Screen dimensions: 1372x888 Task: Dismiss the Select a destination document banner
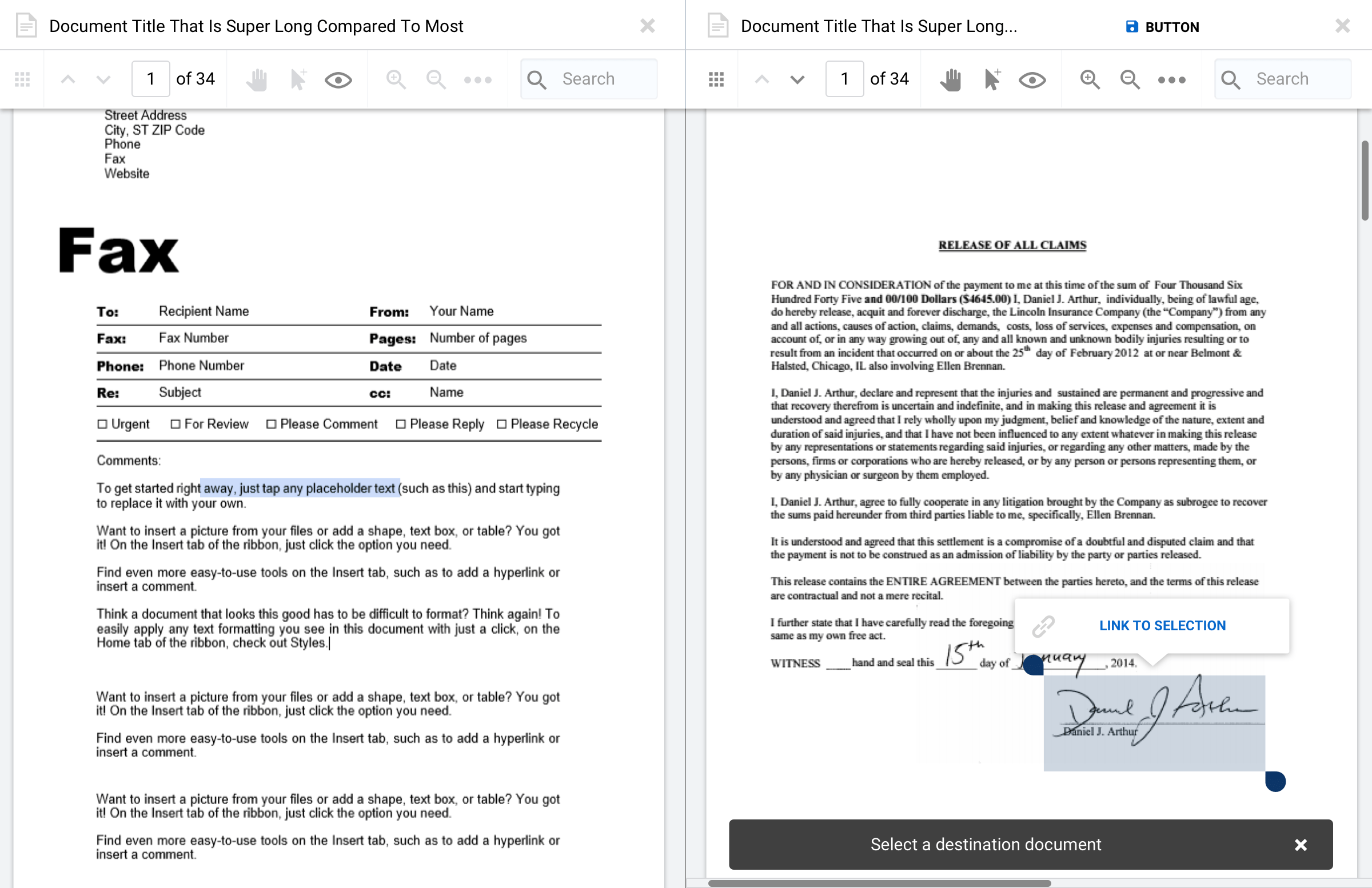(1301, 845)
